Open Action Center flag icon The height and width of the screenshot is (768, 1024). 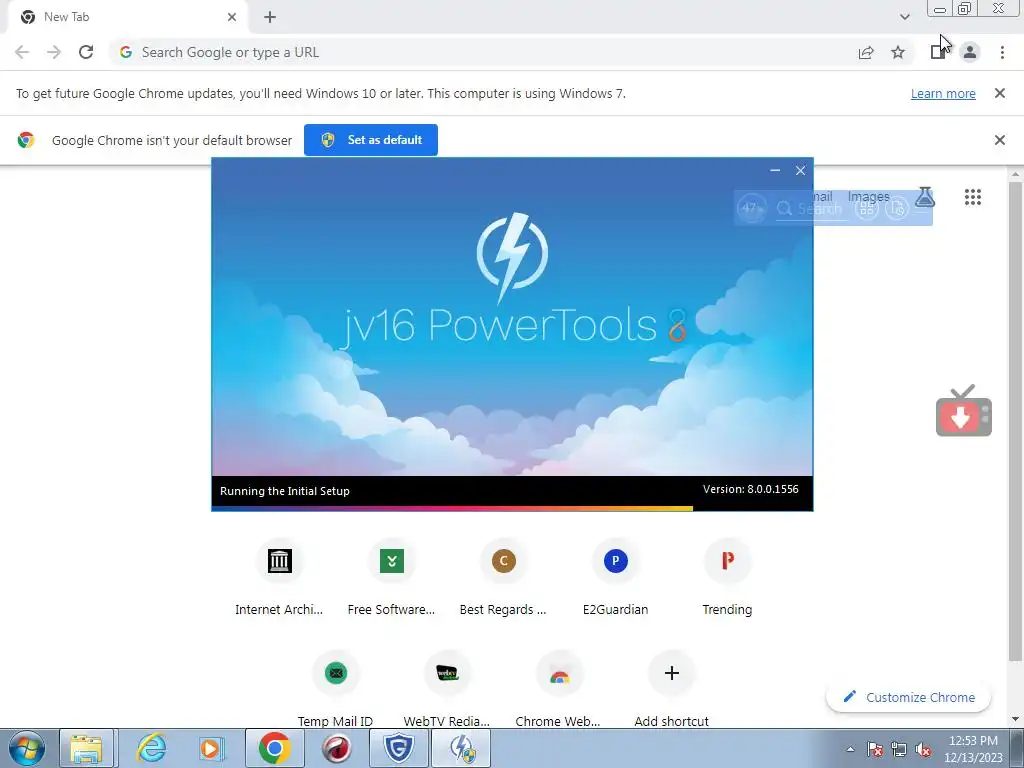(875, 749)
